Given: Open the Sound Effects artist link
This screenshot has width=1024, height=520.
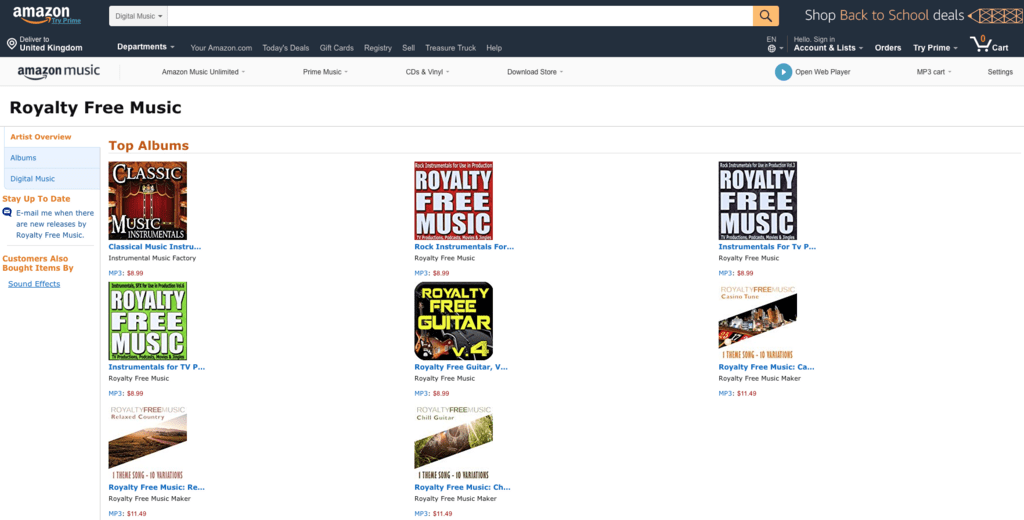Looking at the screenshot, I should (34, 284).
